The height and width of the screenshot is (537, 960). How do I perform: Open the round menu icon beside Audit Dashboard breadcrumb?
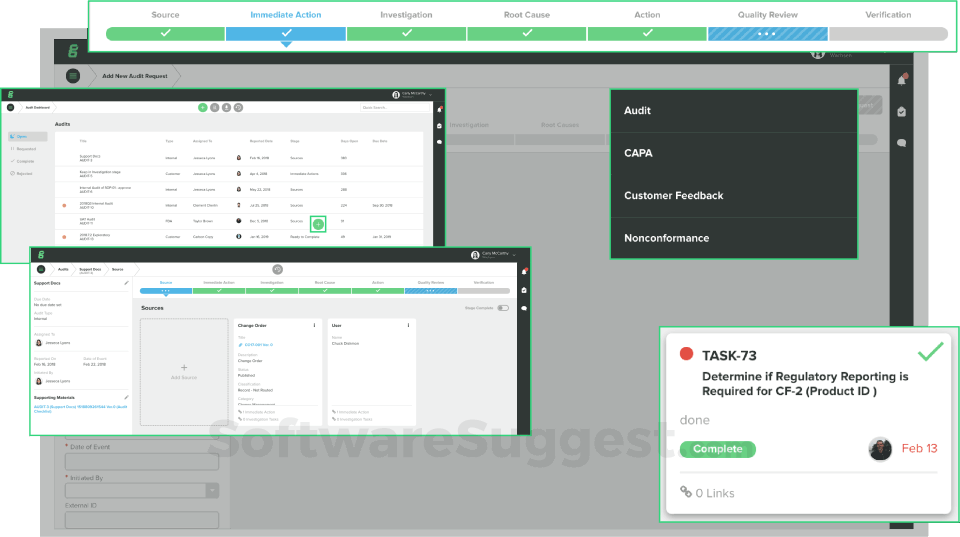(10, 107)
